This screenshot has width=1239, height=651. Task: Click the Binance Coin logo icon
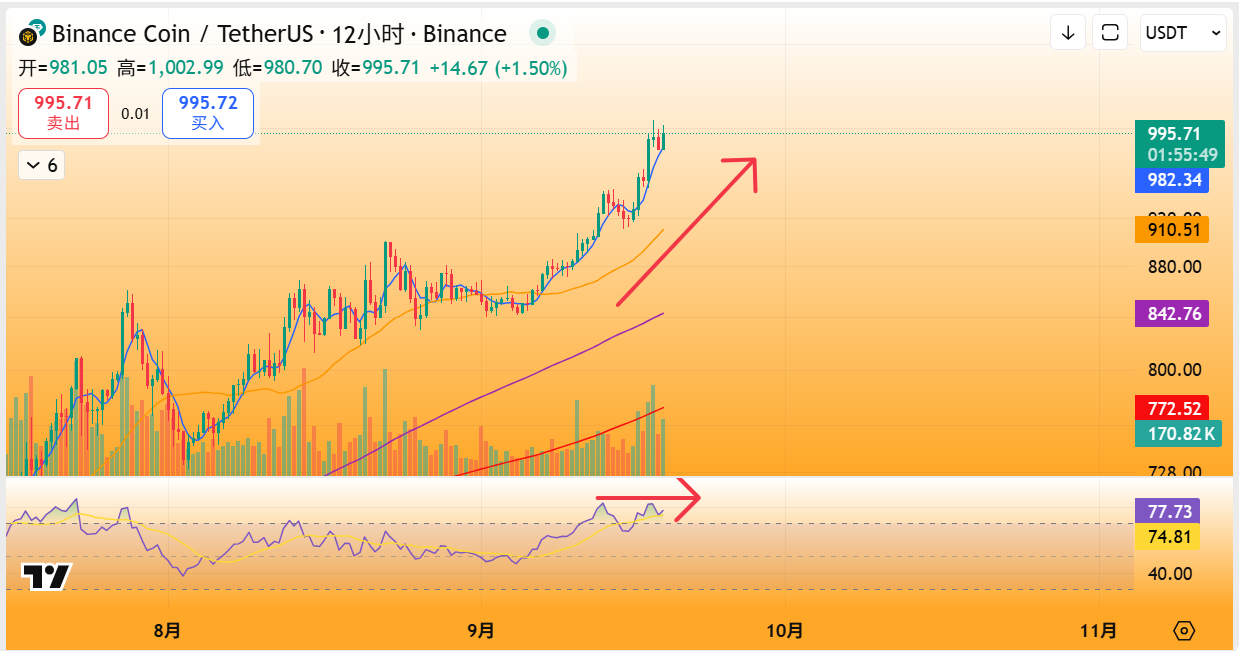click(x=32, y=33)
